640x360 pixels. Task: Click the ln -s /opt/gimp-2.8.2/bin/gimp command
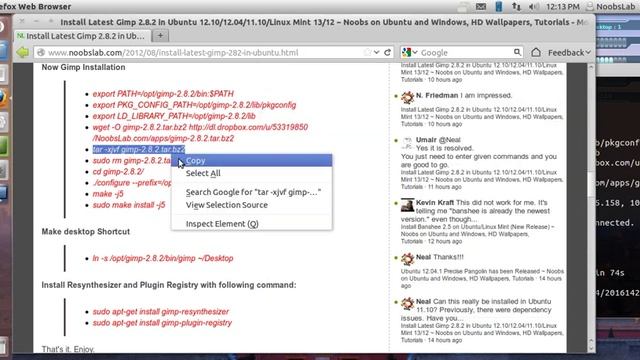click(163, 258)
